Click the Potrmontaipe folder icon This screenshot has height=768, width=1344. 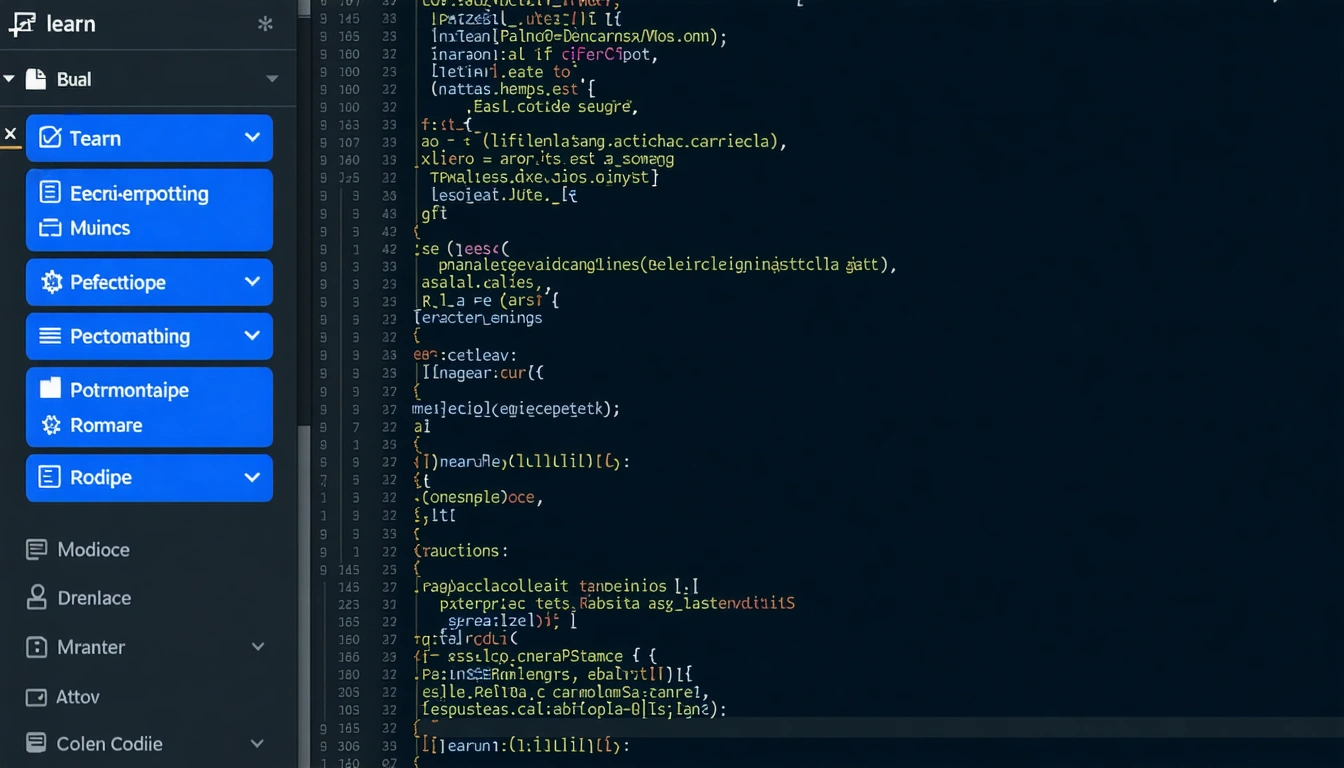tap(50, 388)
